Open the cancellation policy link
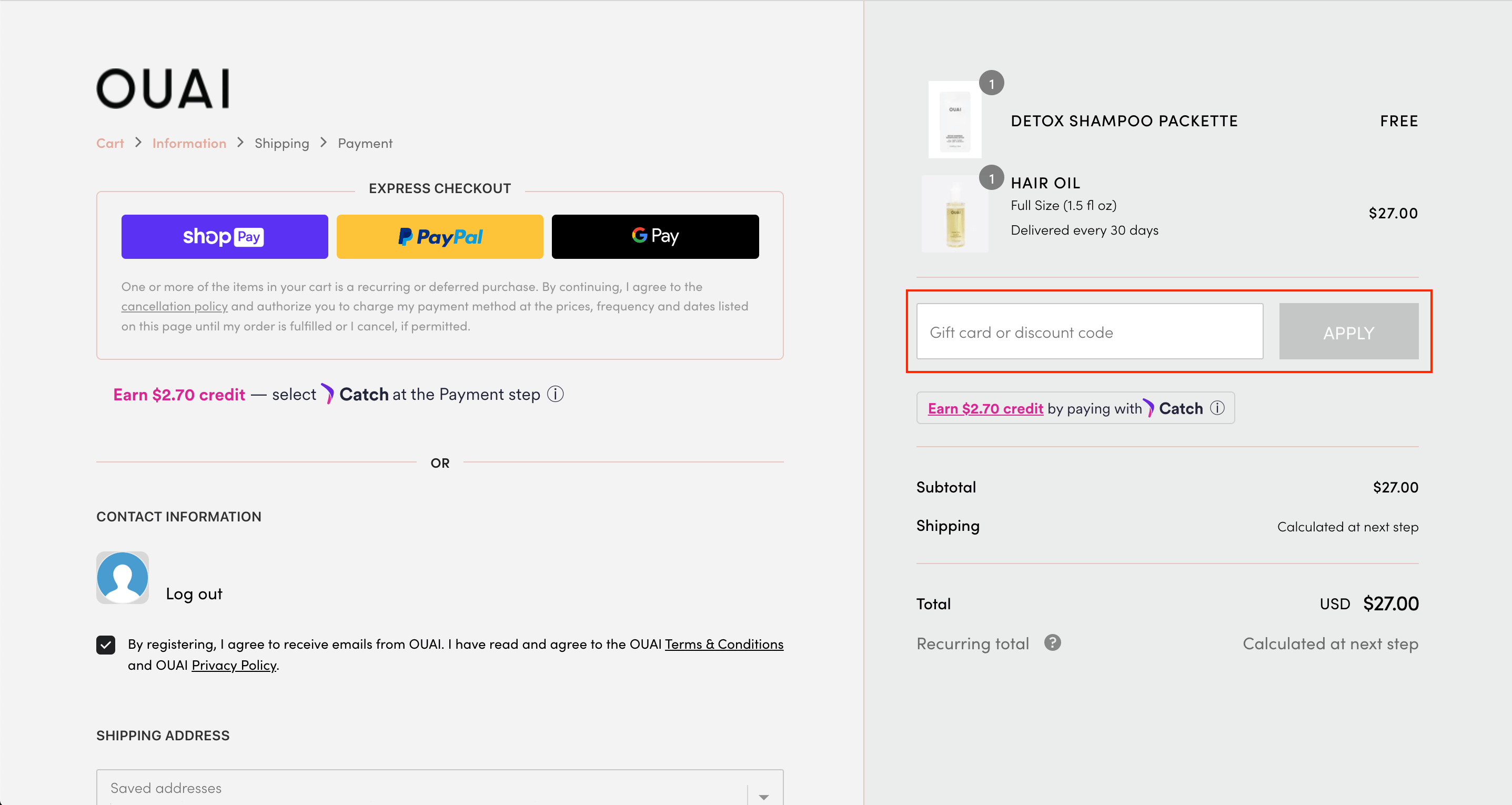Image resolution: width=1512 pixels, height=805 pixels. point(174,306)
